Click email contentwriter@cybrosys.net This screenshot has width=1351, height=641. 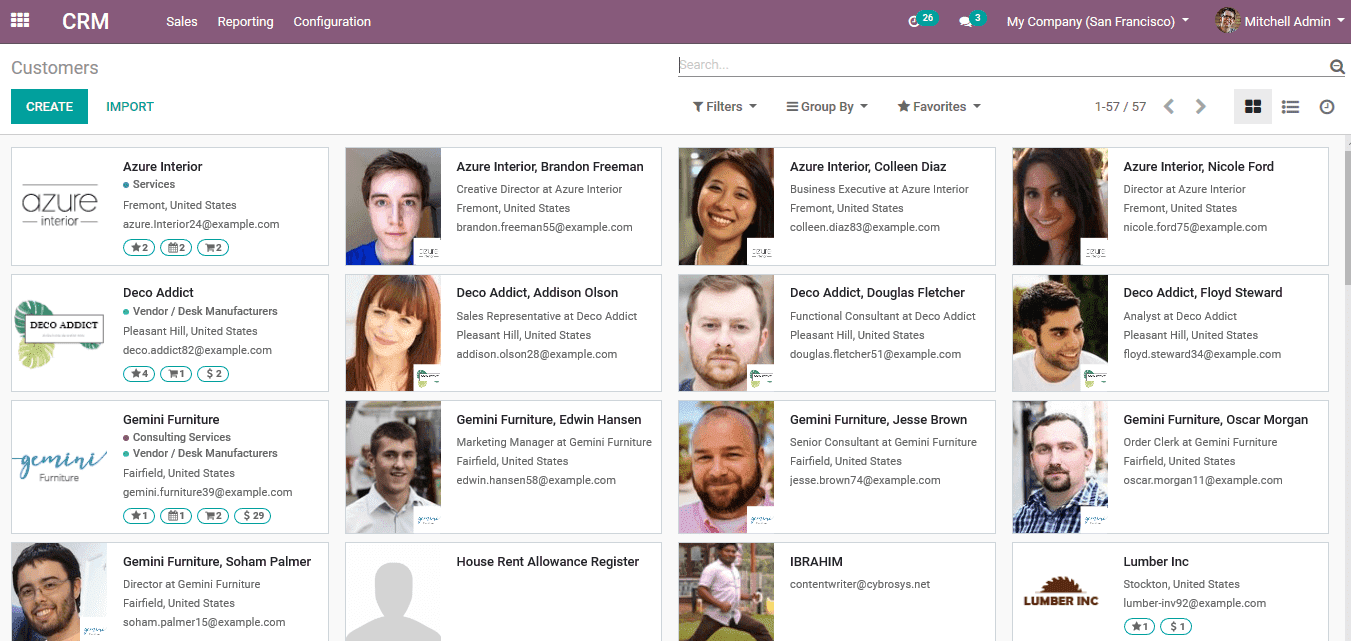point(860,584)
